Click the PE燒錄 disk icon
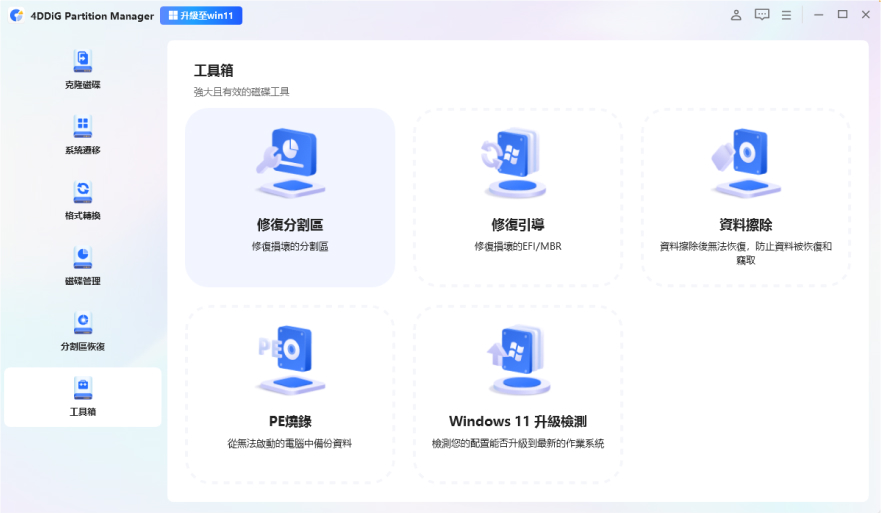Viewport: 881px width, 513px height. tap(290, 360)
